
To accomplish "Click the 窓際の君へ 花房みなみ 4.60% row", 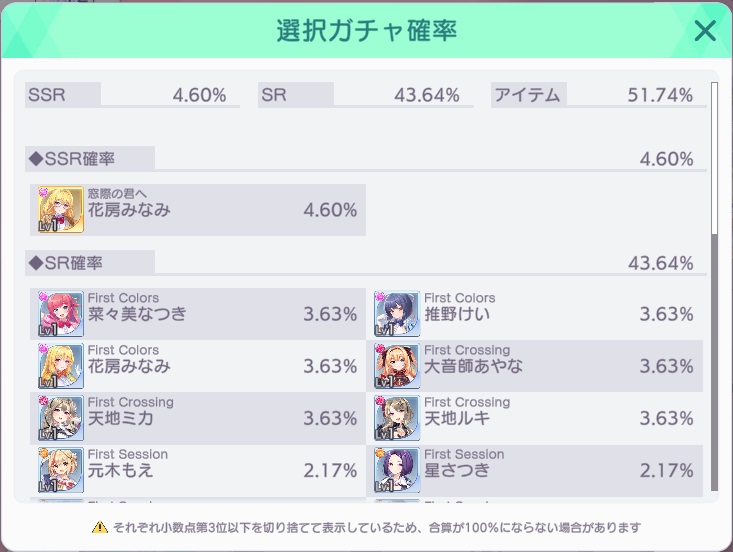I will click(198, 210).
